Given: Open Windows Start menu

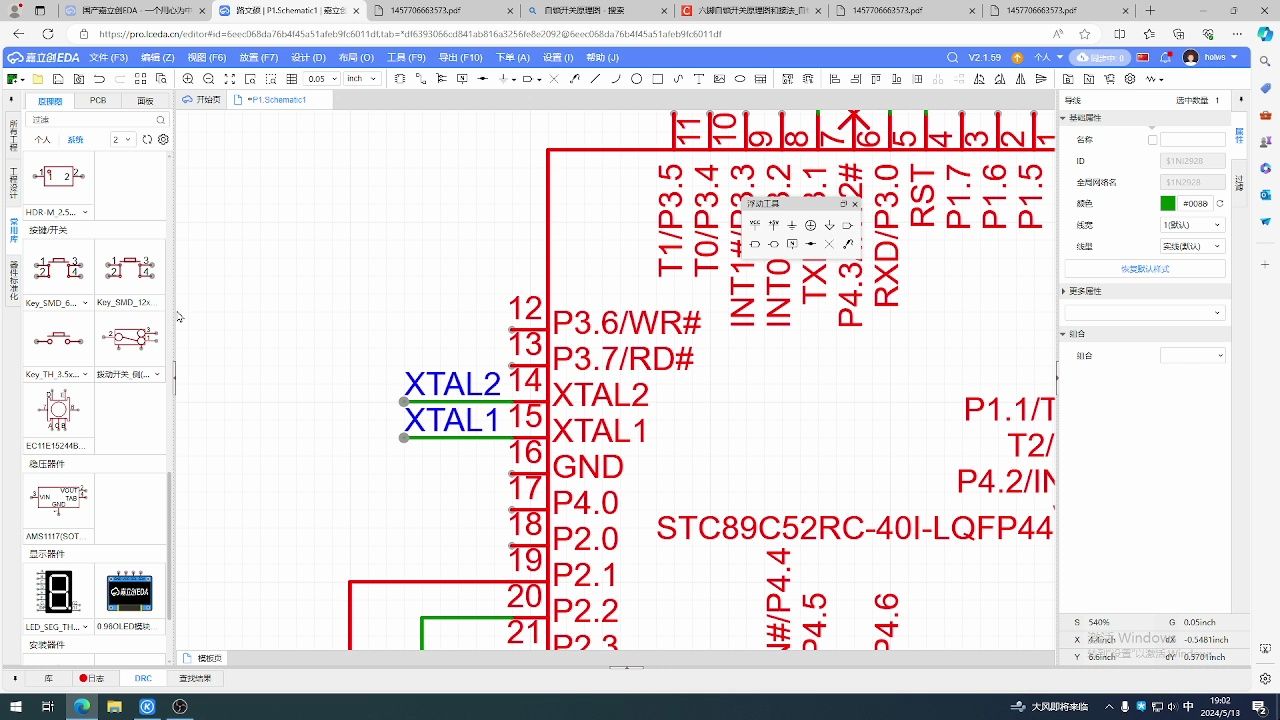Looking at the screenshot, I should click(17, 706).
